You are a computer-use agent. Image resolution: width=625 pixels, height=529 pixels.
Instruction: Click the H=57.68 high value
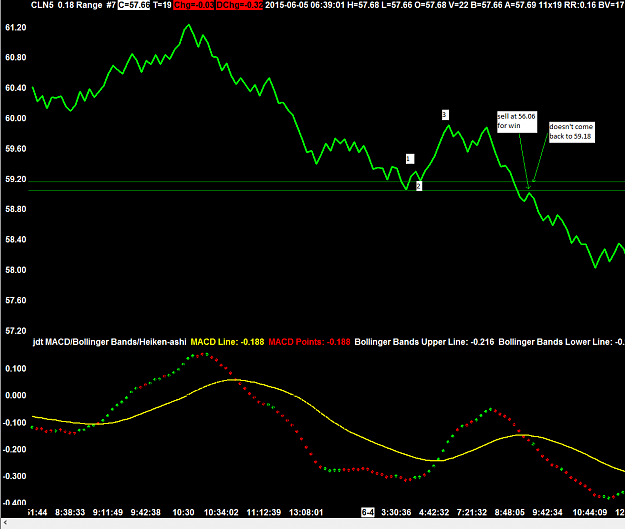point(363,5)
